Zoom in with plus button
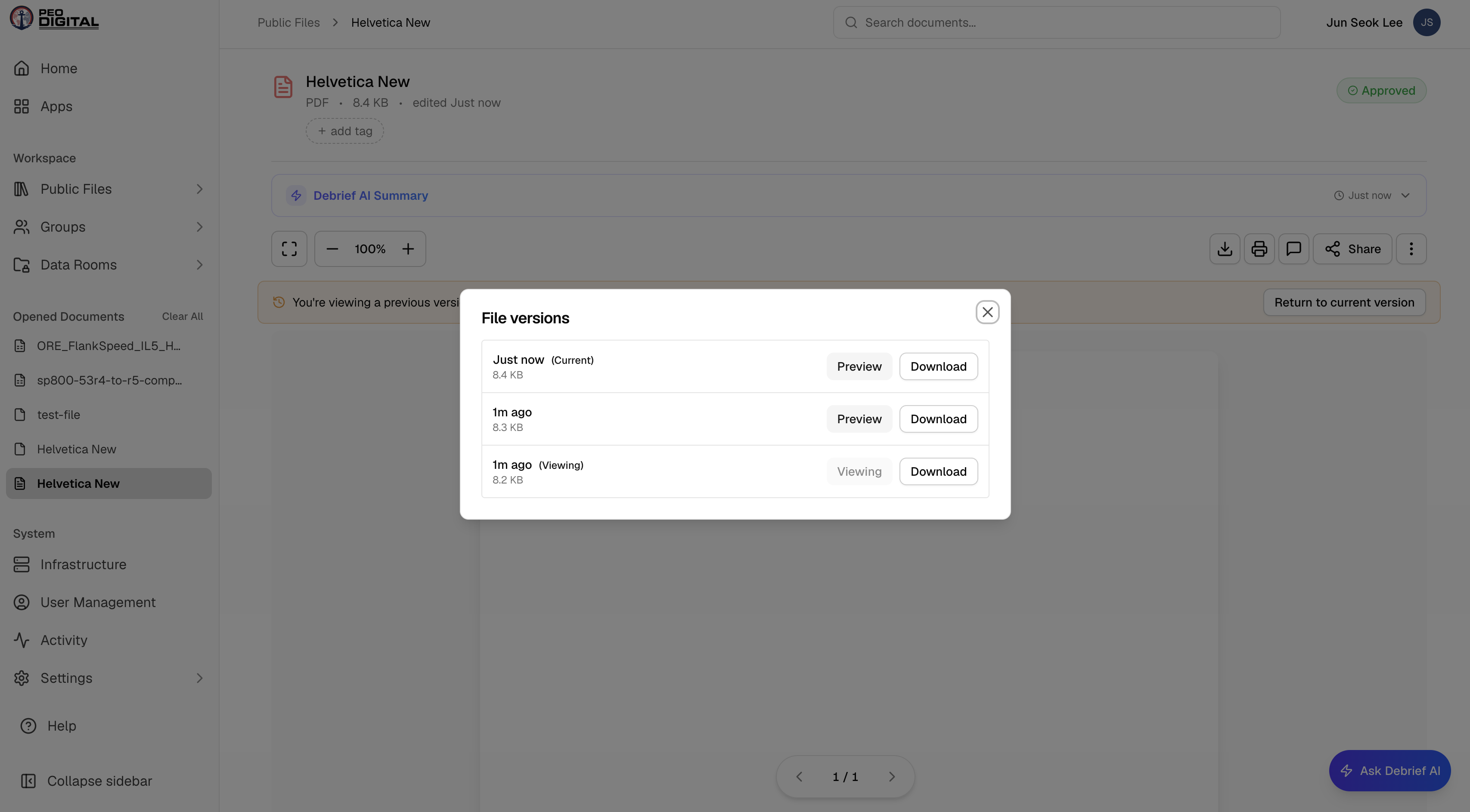Image resolution: width=1470 pixels, height=812 pixels. (x=408, y=249)
